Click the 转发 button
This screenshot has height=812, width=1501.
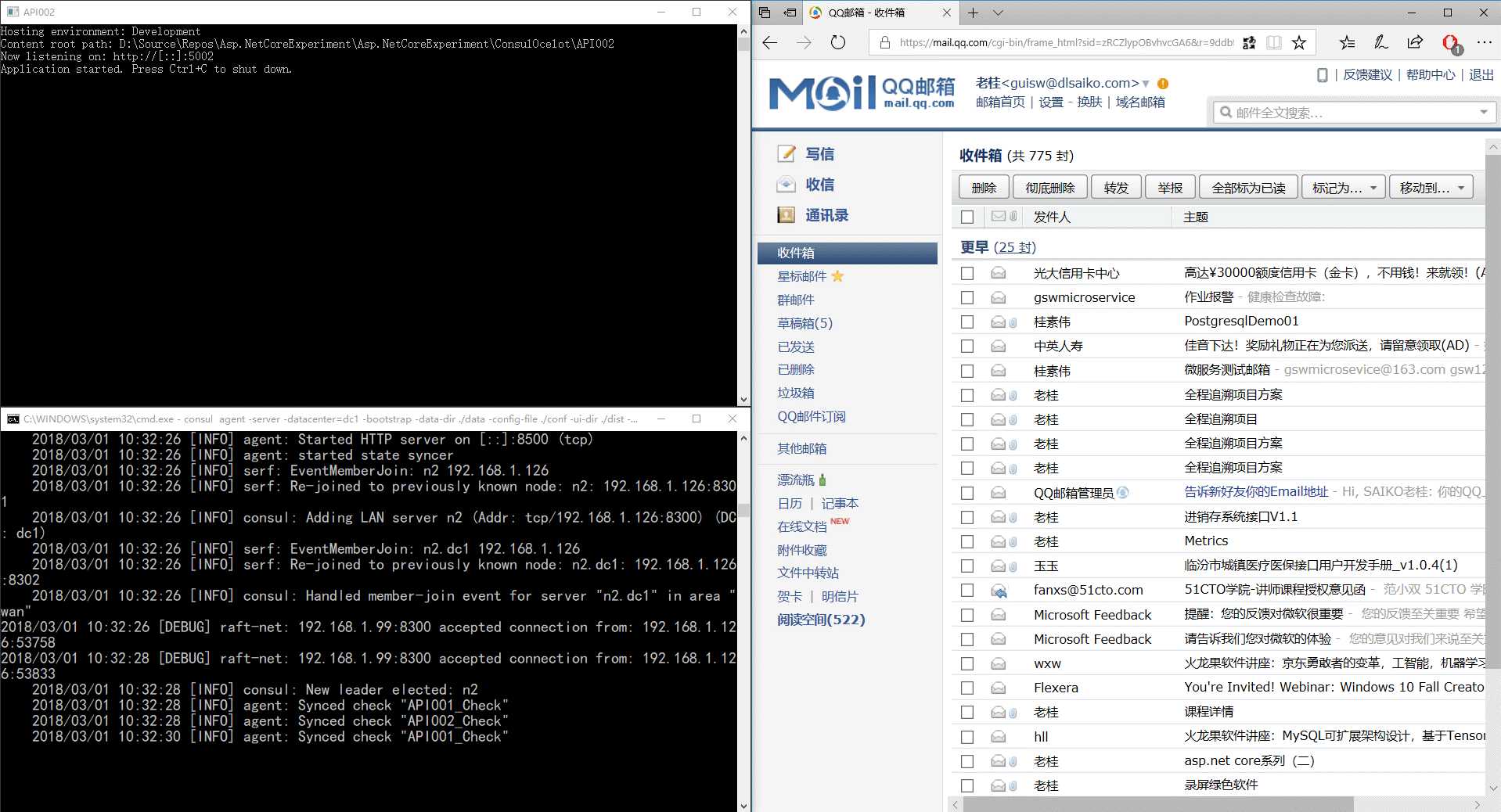pyautogui.click(x=1116, y=188)
